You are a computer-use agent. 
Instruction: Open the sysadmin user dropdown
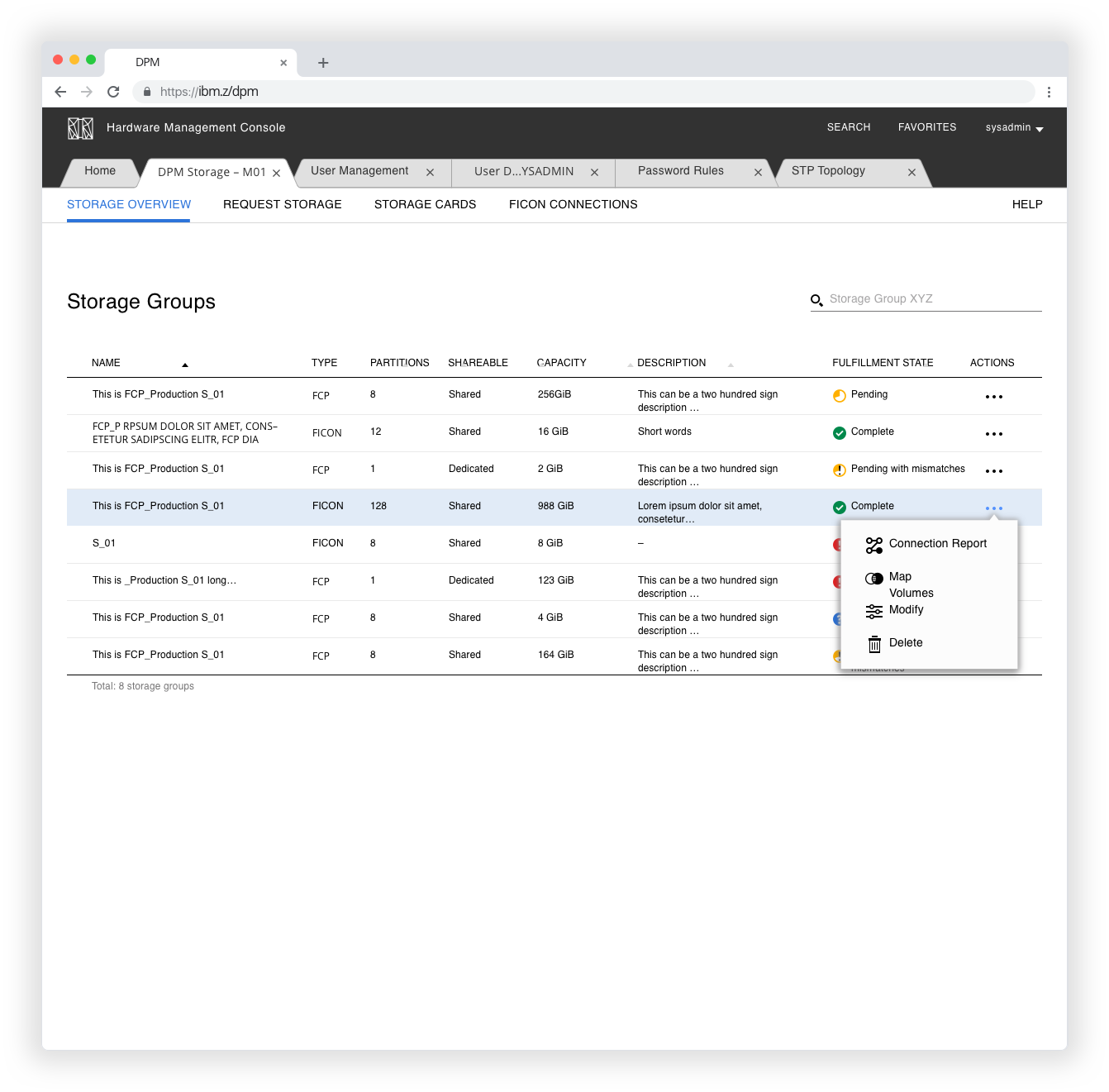coord(1013,127)
